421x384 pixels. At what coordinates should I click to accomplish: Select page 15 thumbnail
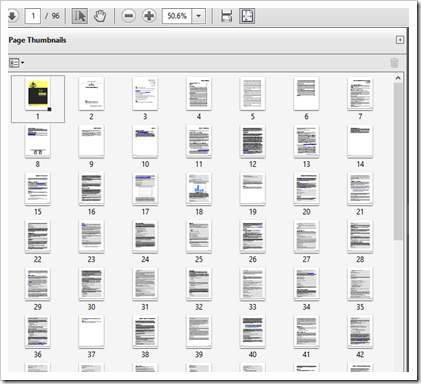38,189
